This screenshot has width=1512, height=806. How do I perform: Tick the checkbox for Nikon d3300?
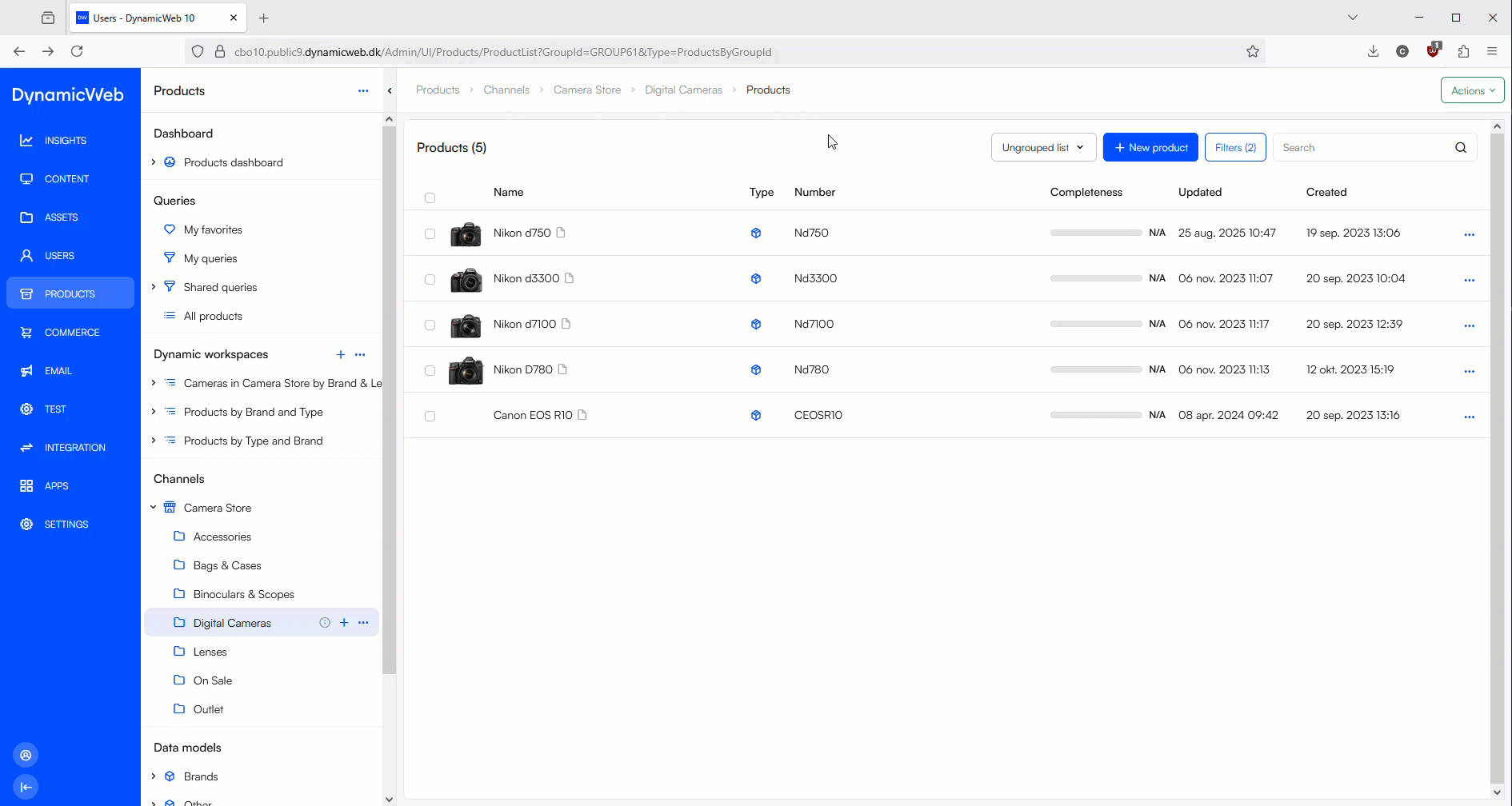pos(430,280)
